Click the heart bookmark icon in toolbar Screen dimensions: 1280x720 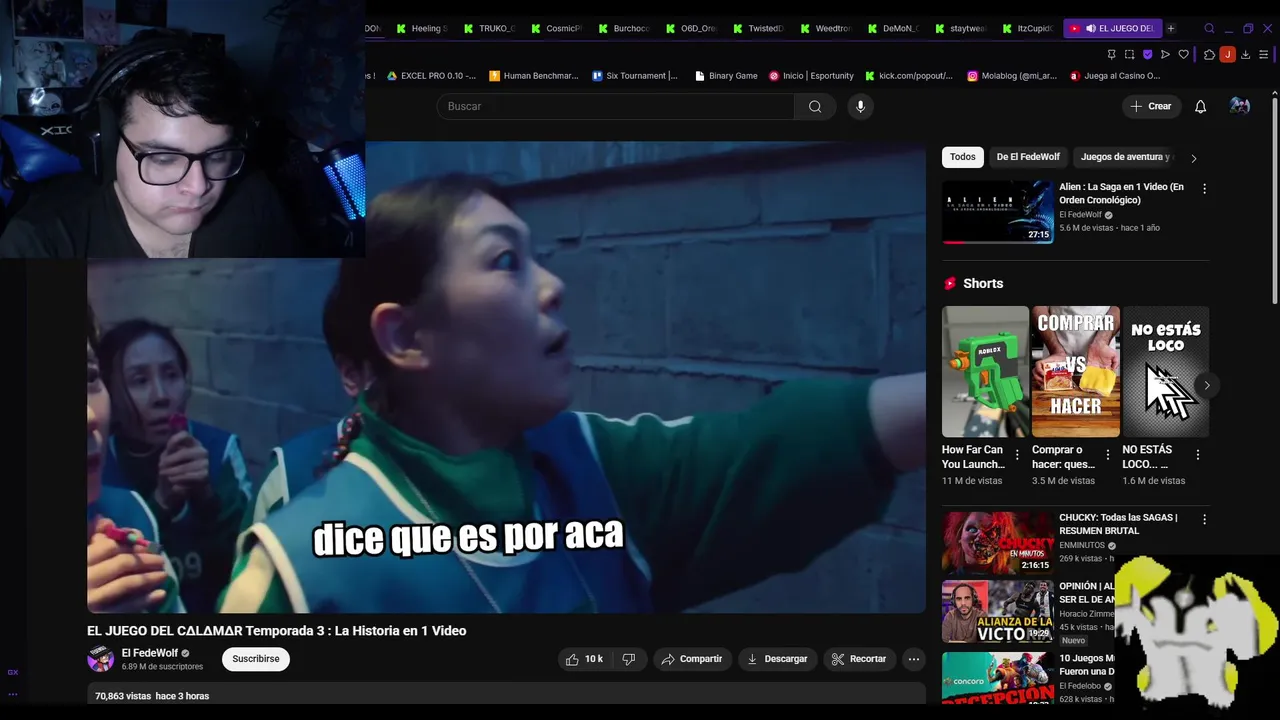tap(1184, 54)
